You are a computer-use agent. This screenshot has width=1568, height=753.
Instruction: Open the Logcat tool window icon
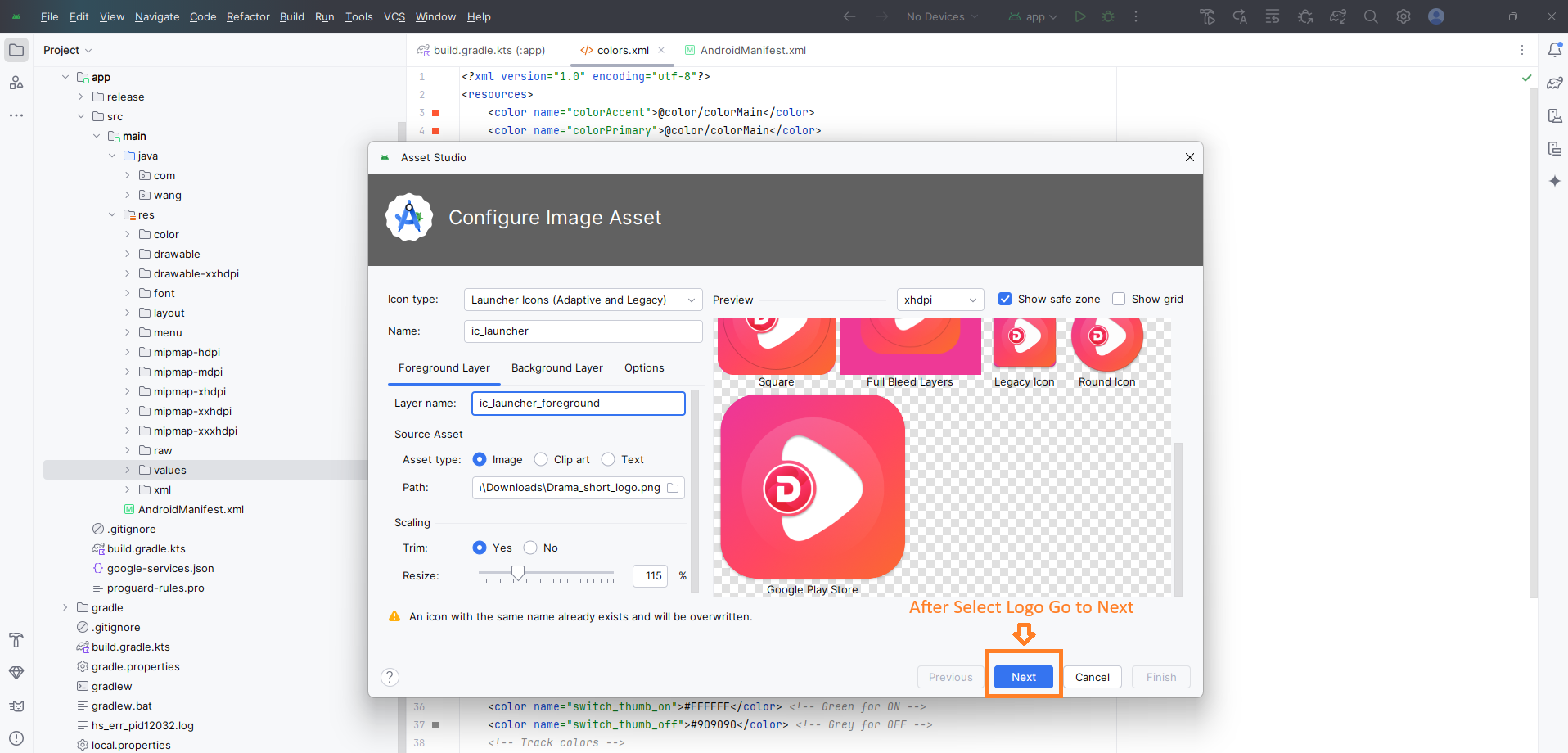tap(16, 706)
